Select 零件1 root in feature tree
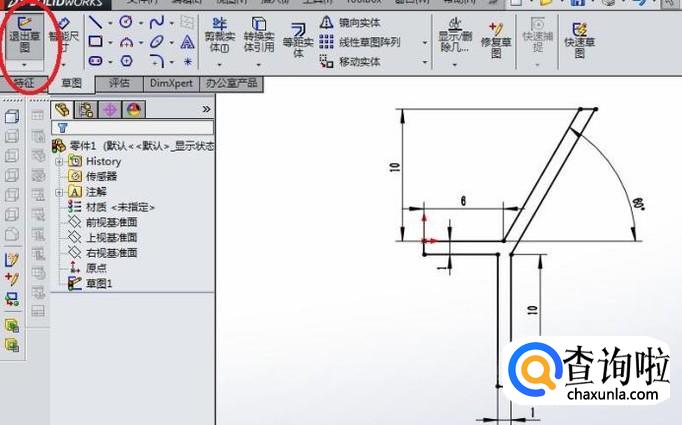This screenshot has width=682, height=425. 133,146
